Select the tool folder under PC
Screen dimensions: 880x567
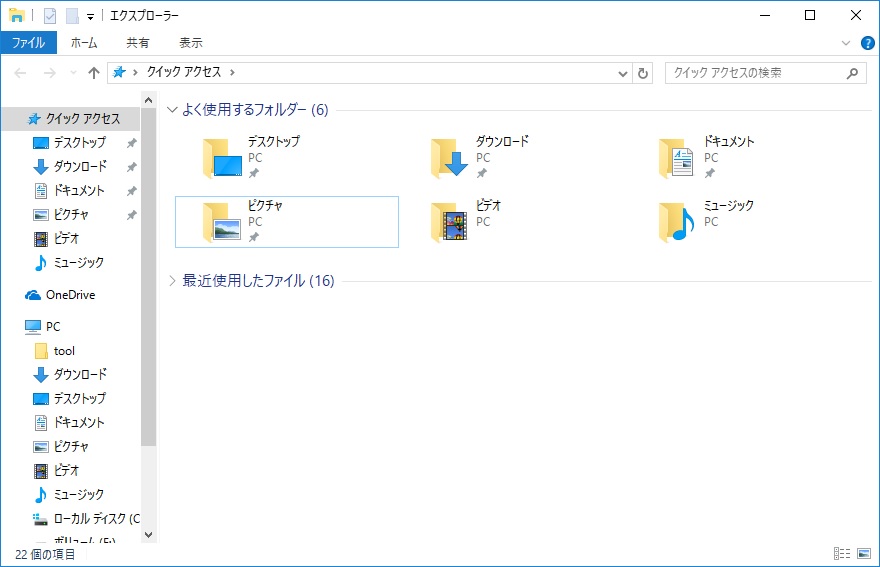pos(64,351)
